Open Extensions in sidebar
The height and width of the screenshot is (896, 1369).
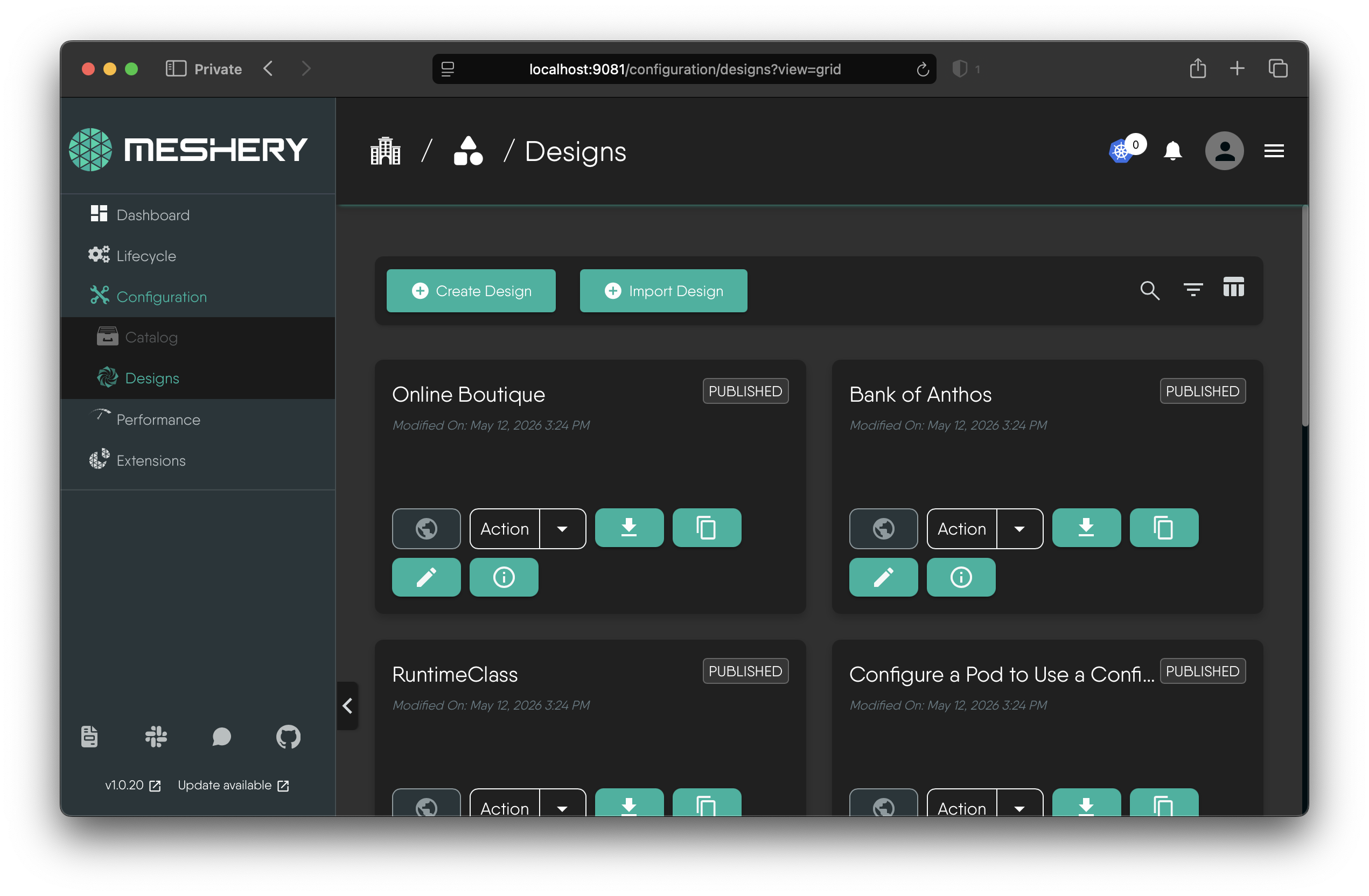(198, 460)
